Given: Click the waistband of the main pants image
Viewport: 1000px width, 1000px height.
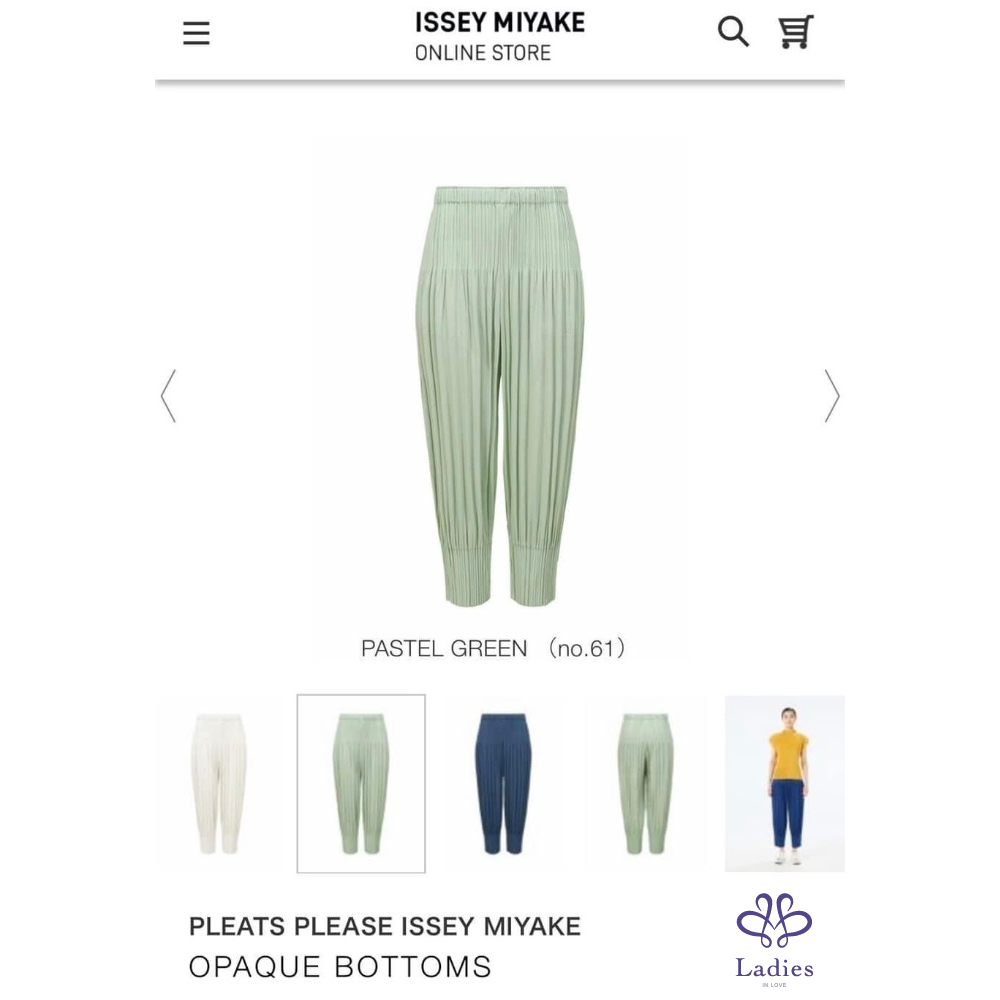Looking at the screenshot, I should 501,194.
